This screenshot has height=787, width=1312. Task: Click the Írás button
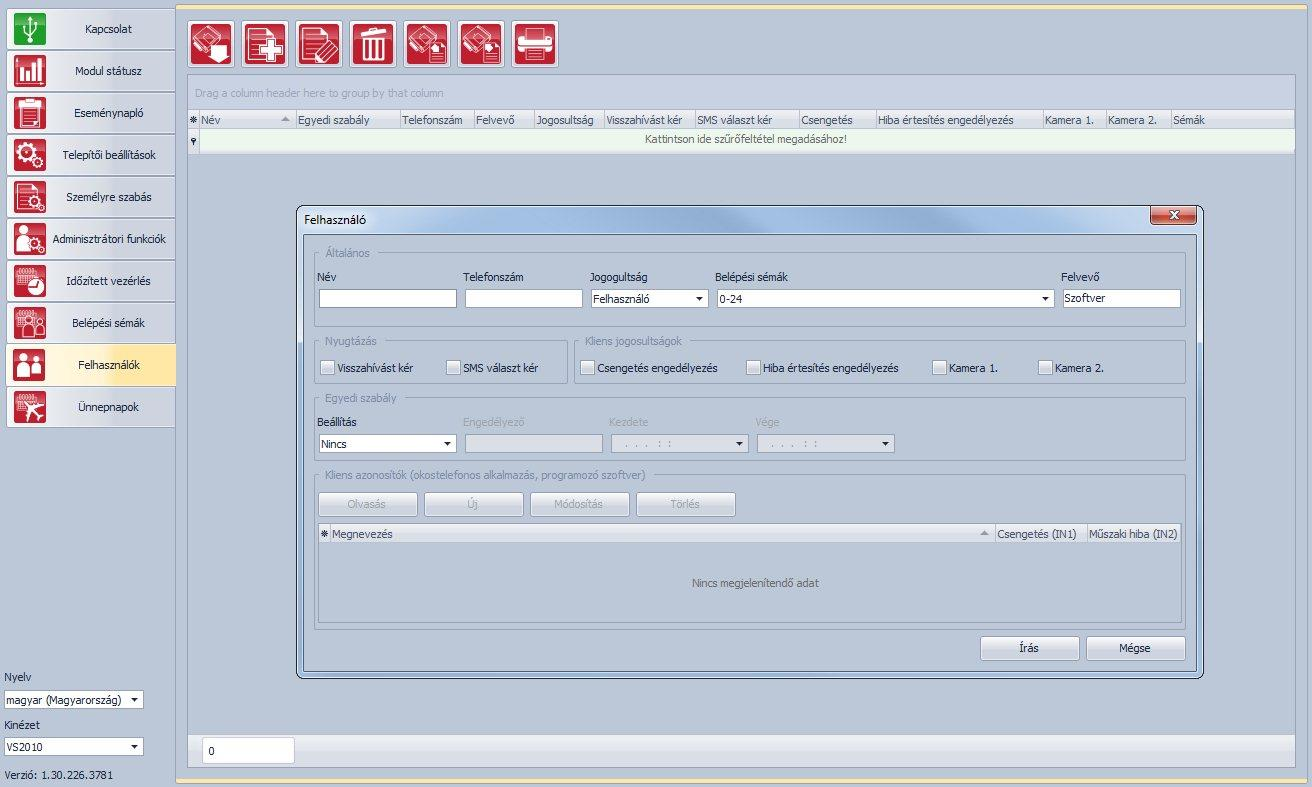1030,648
